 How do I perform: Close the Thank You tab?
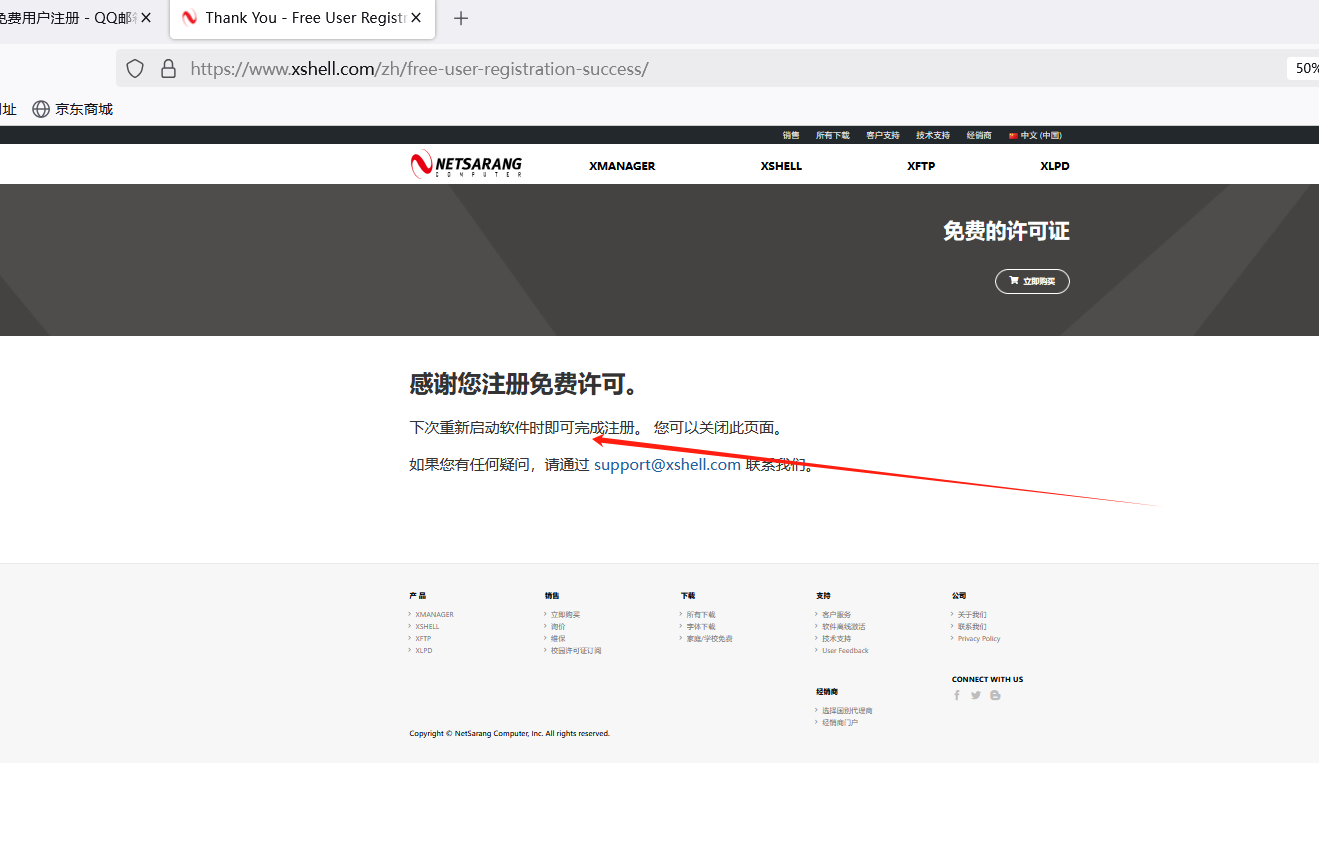416,18
